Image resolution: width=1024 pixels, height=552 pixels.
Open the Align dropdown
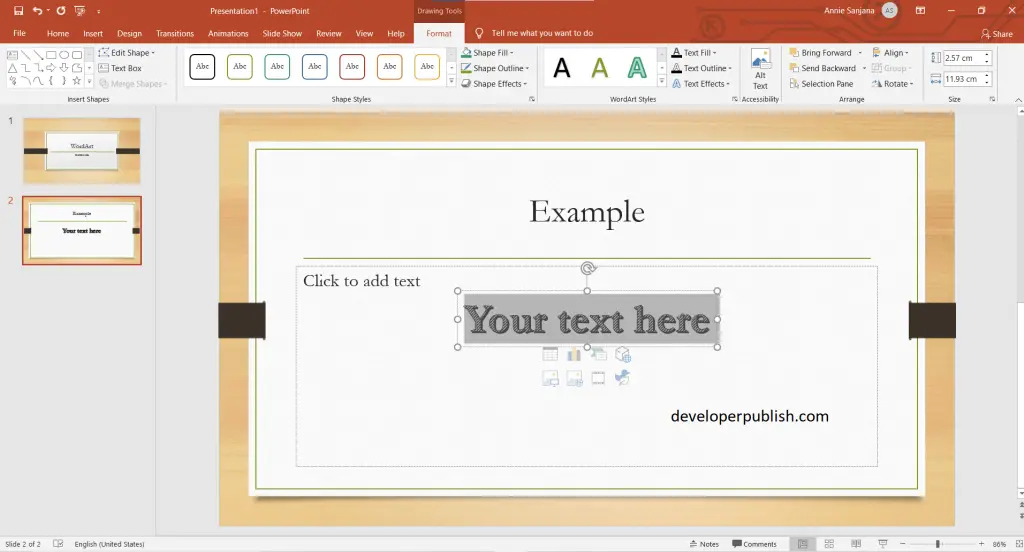tap(890, 52)
